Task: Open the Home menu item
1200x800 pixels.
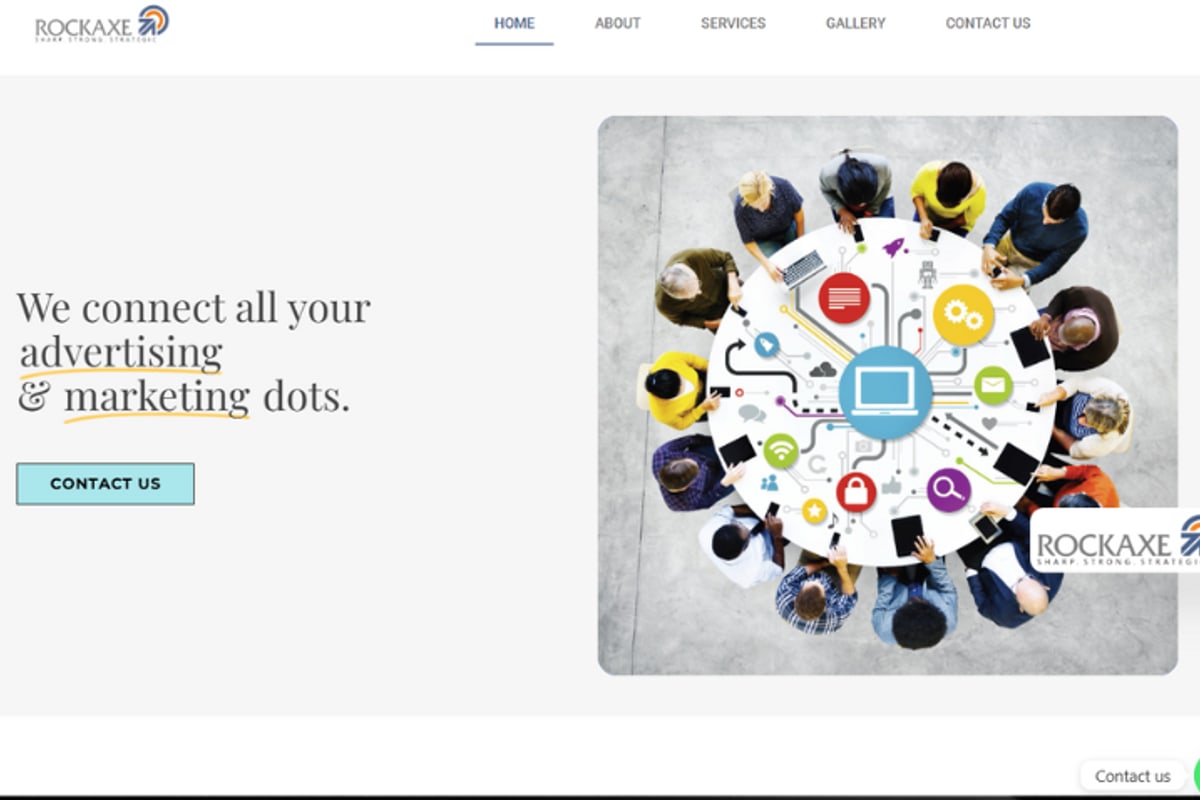Action: click(514, 23)
